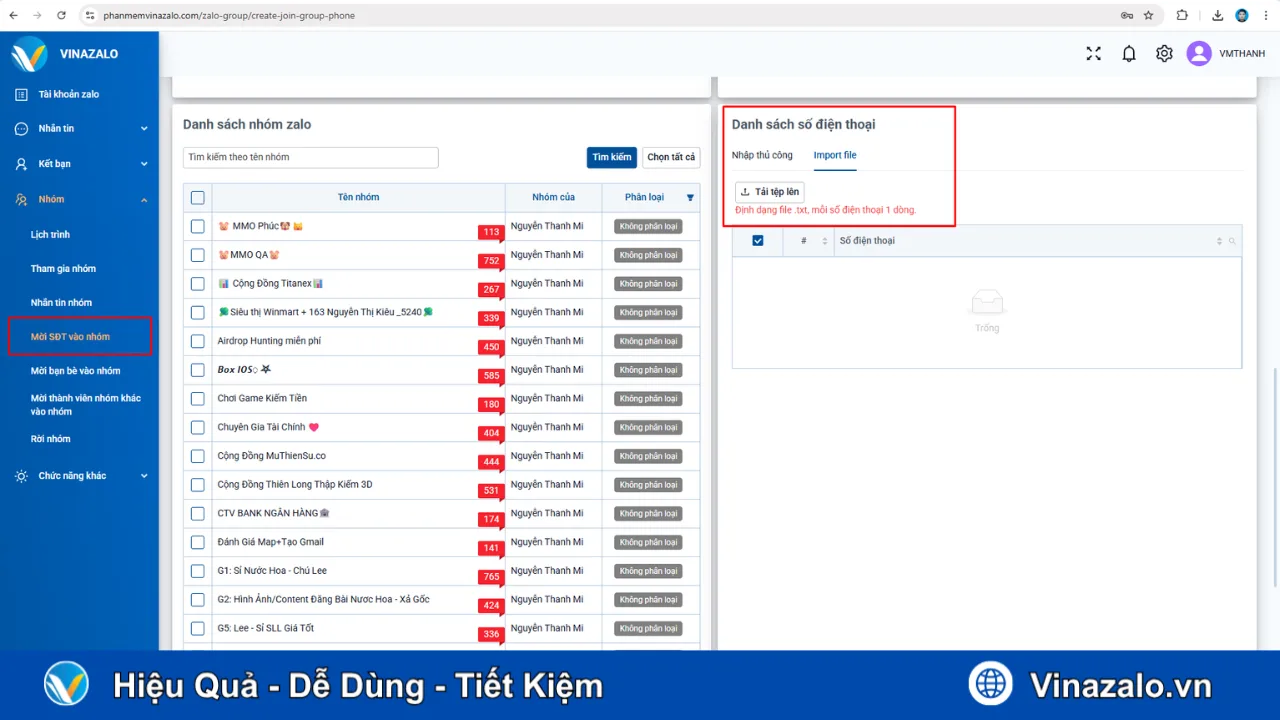1280x720 pixels.
Task: Click the VMTHANH user avatar
Action: [1199, 54]
